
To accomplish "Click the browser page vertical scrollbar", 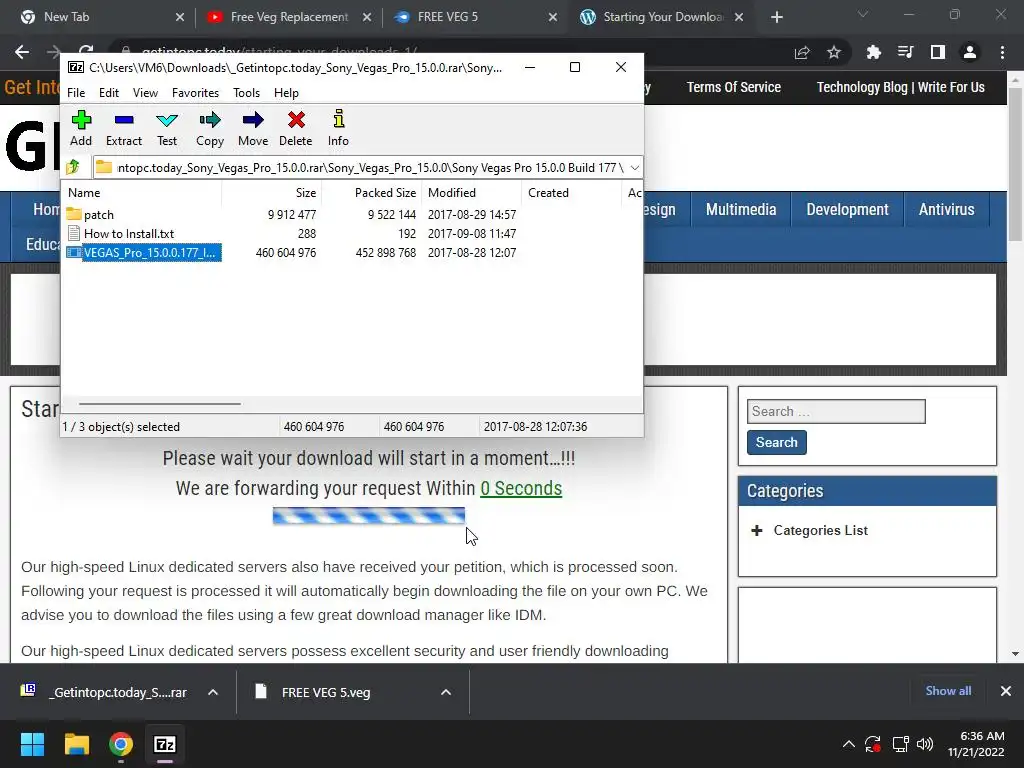I will [x=1015, y=163].
